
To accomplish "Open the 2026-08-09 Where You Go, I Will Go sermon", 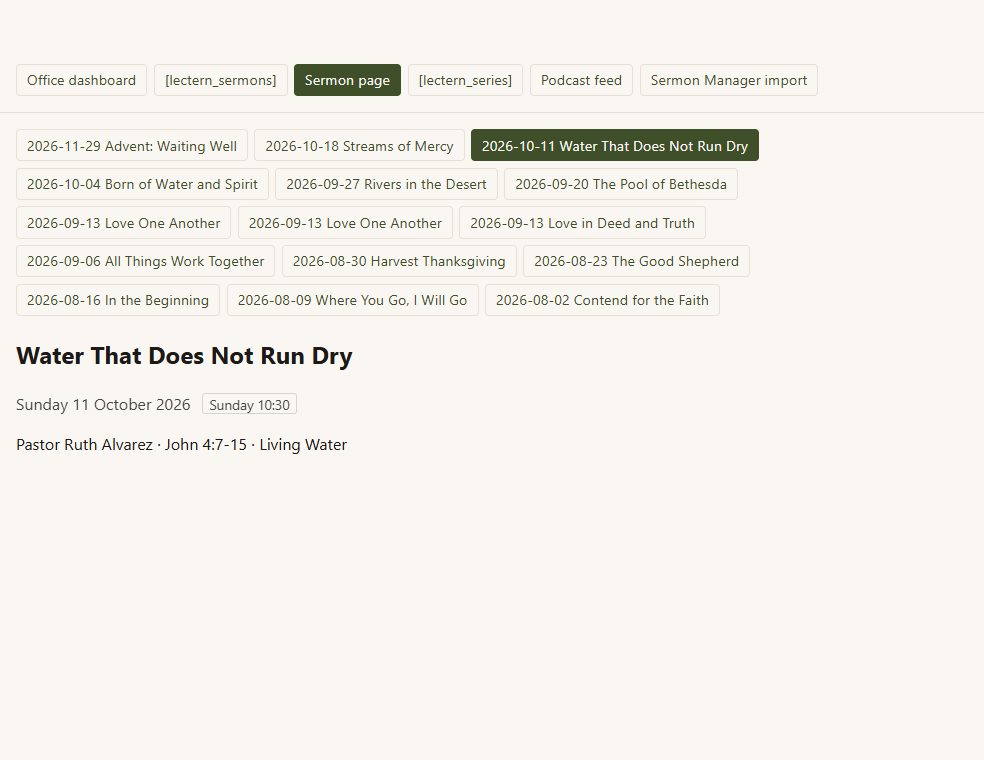I will click(353, 300).
